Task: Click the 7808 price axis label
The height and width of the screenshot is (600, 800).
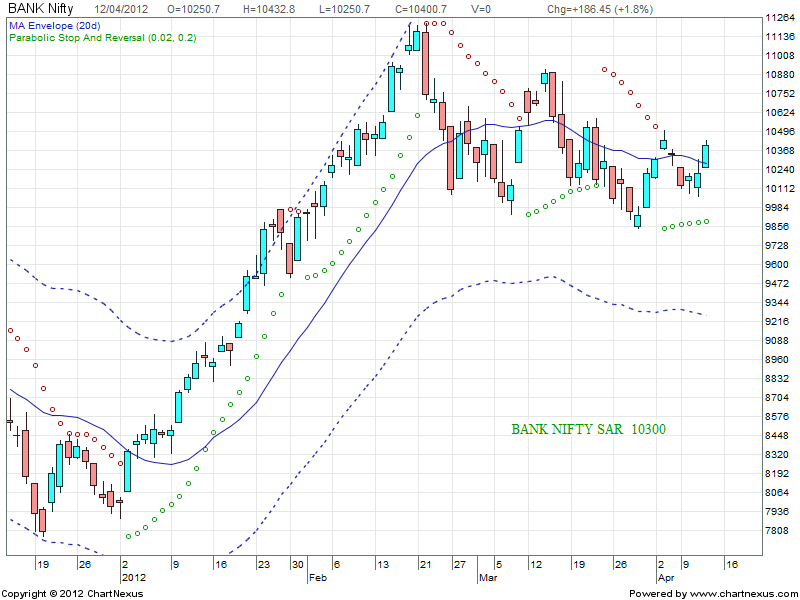Action: [x=778, y=531]
